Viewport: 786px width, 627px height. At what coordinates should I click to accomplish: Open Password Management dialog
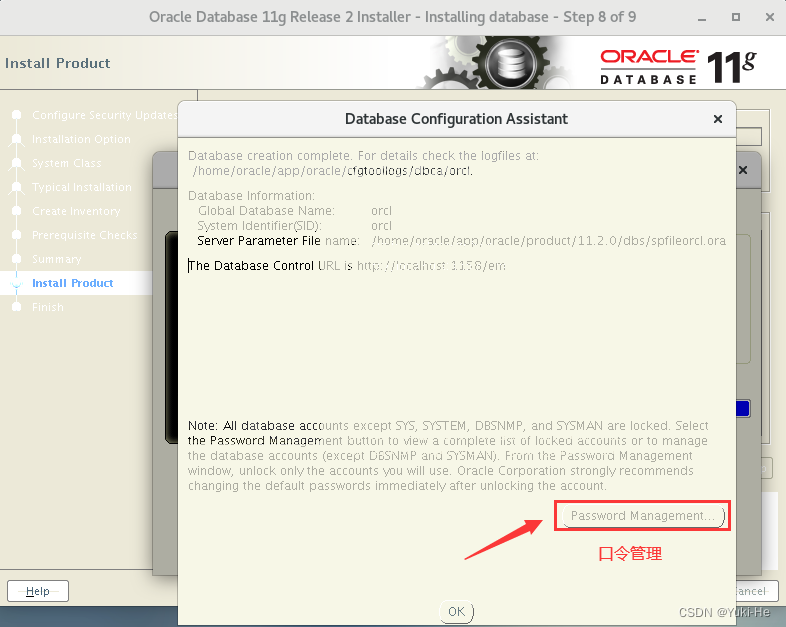pos(644,516)
